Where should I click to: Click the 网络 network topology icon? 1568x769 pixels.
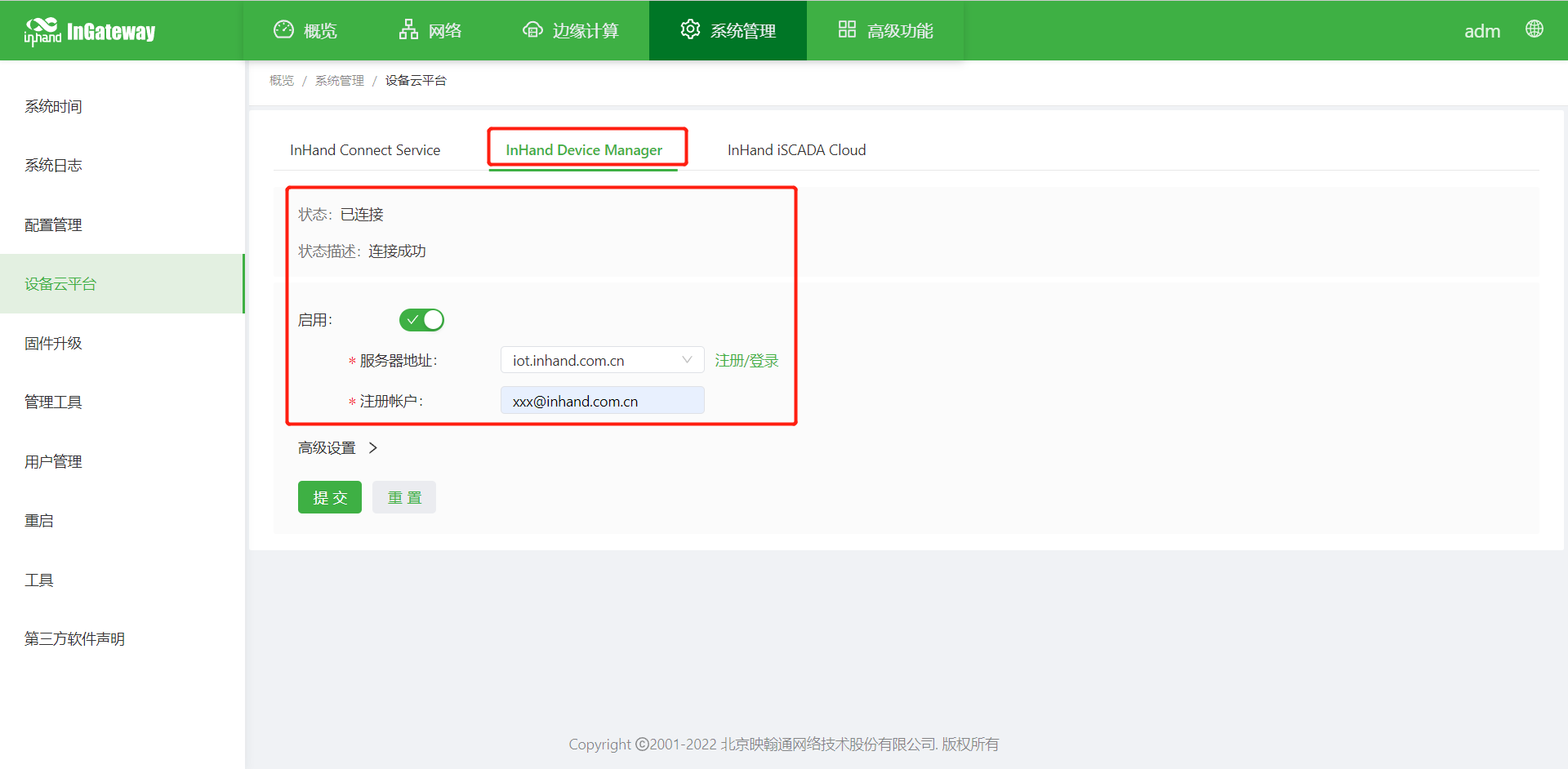408,29
